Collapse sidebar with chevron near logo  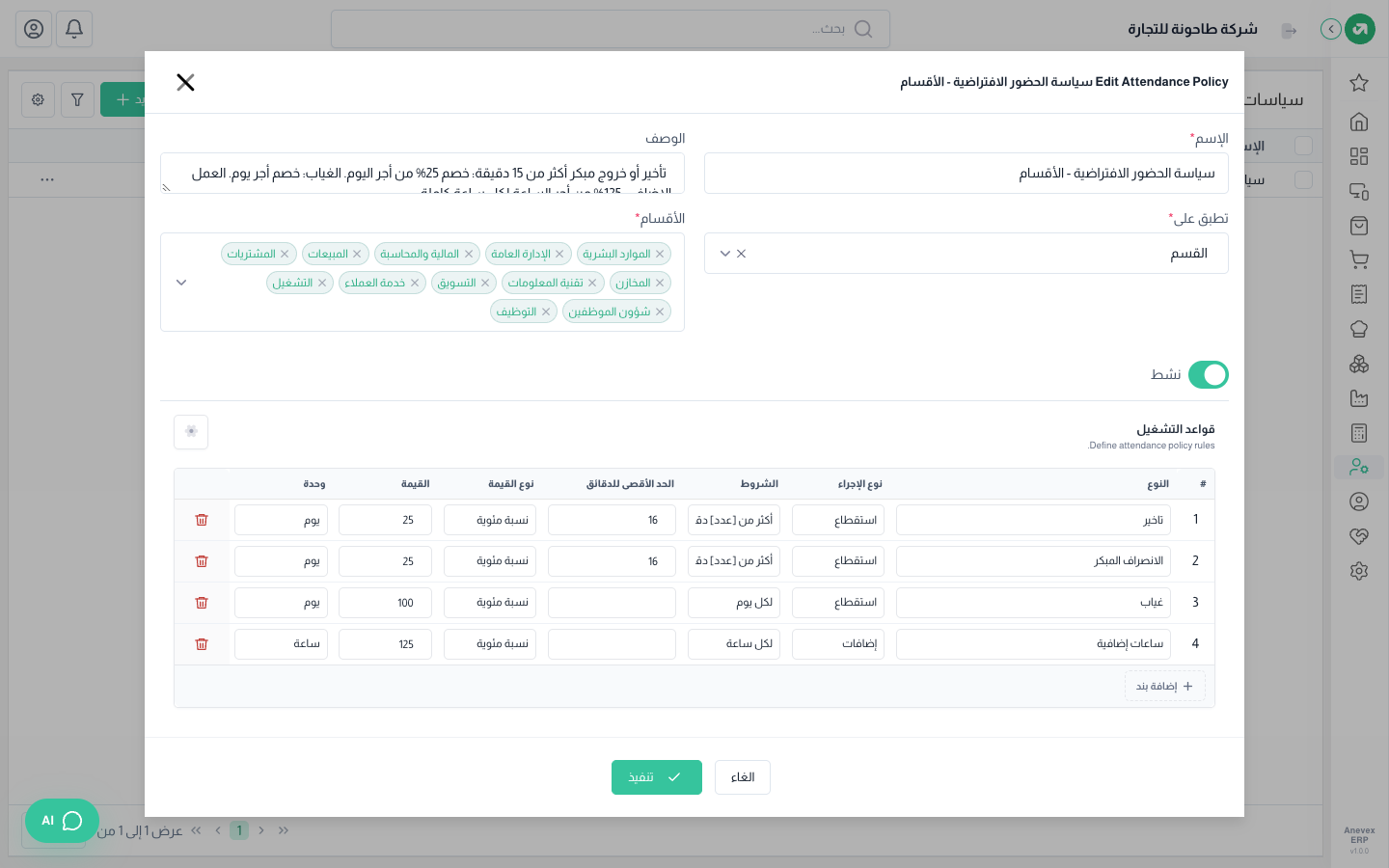(x=1331, y=29)
